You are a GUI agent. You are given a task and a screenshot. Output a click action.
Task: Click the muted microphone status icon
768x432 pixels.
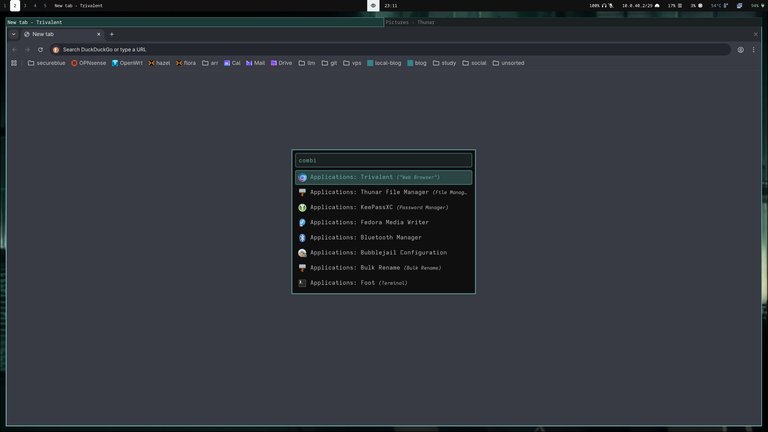click(x=611, y=6)
